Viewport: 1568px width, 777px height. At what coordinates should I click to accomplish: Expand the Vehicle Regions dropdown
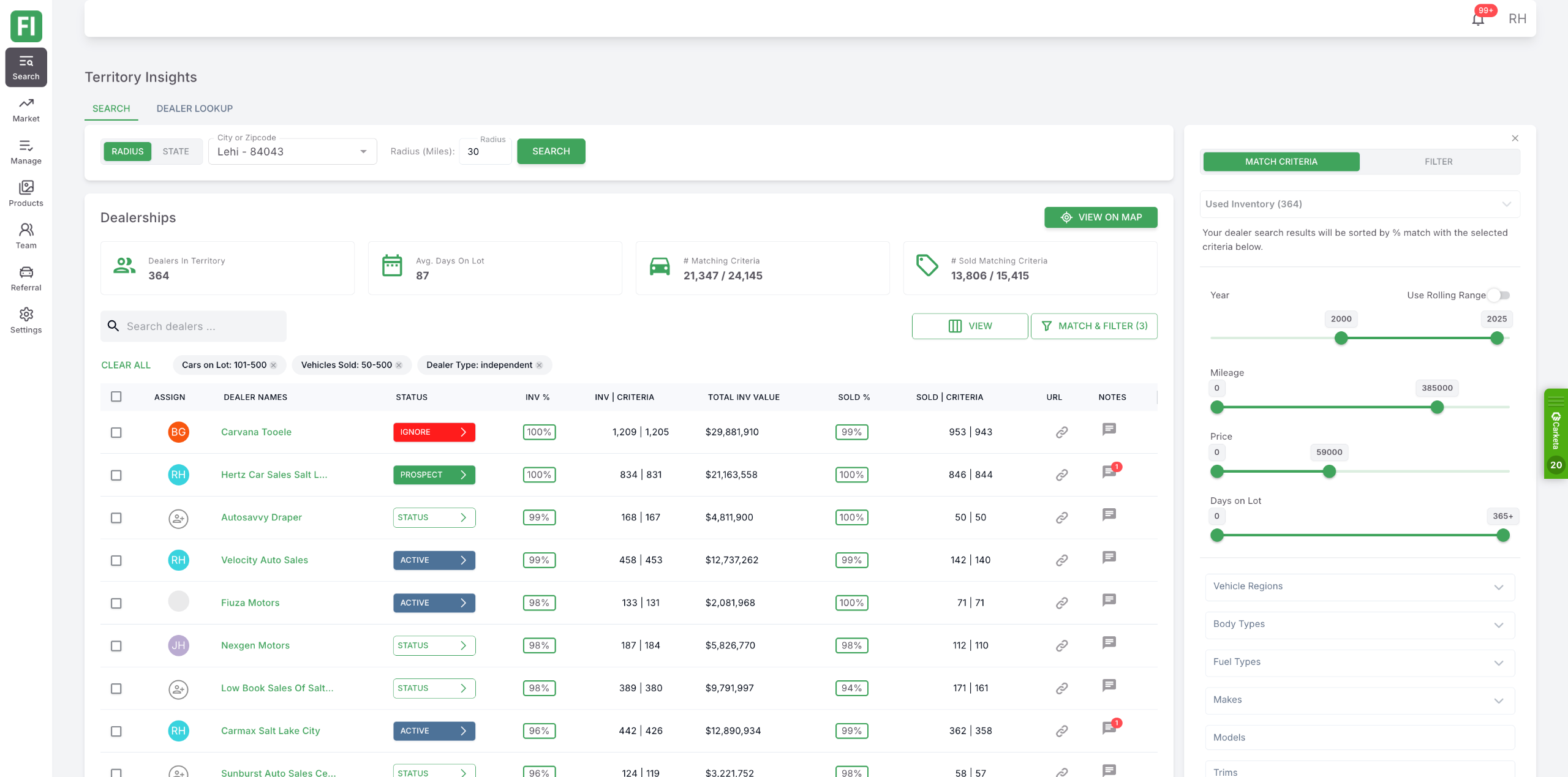click(1359, 587)
